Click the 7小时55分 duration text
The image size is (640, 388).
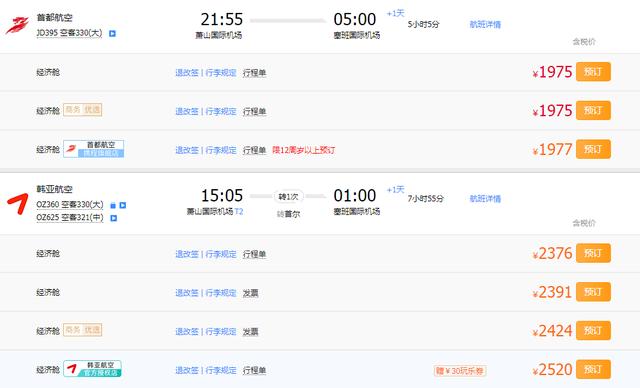pyautogui.click(x=425, y=199)
